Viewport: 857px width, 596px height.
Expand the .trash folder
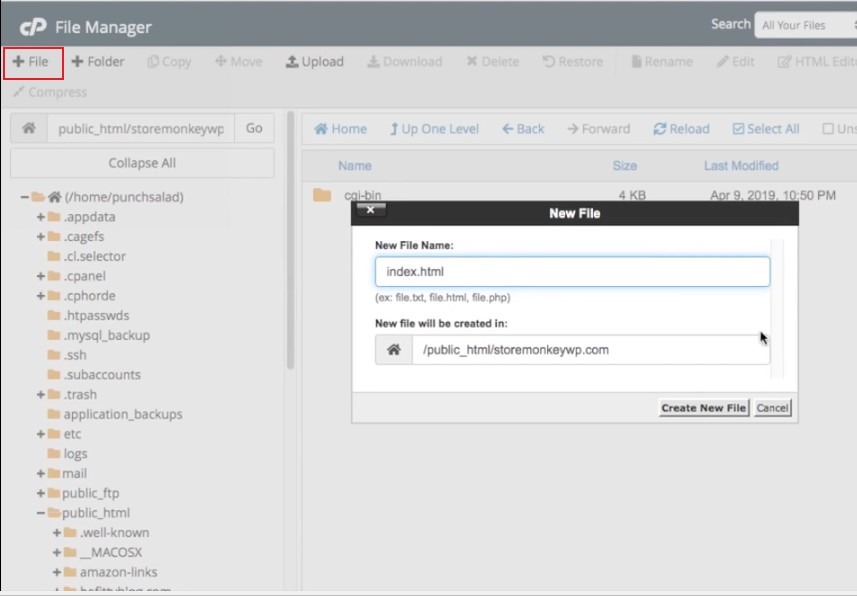[x=40, y=394]
